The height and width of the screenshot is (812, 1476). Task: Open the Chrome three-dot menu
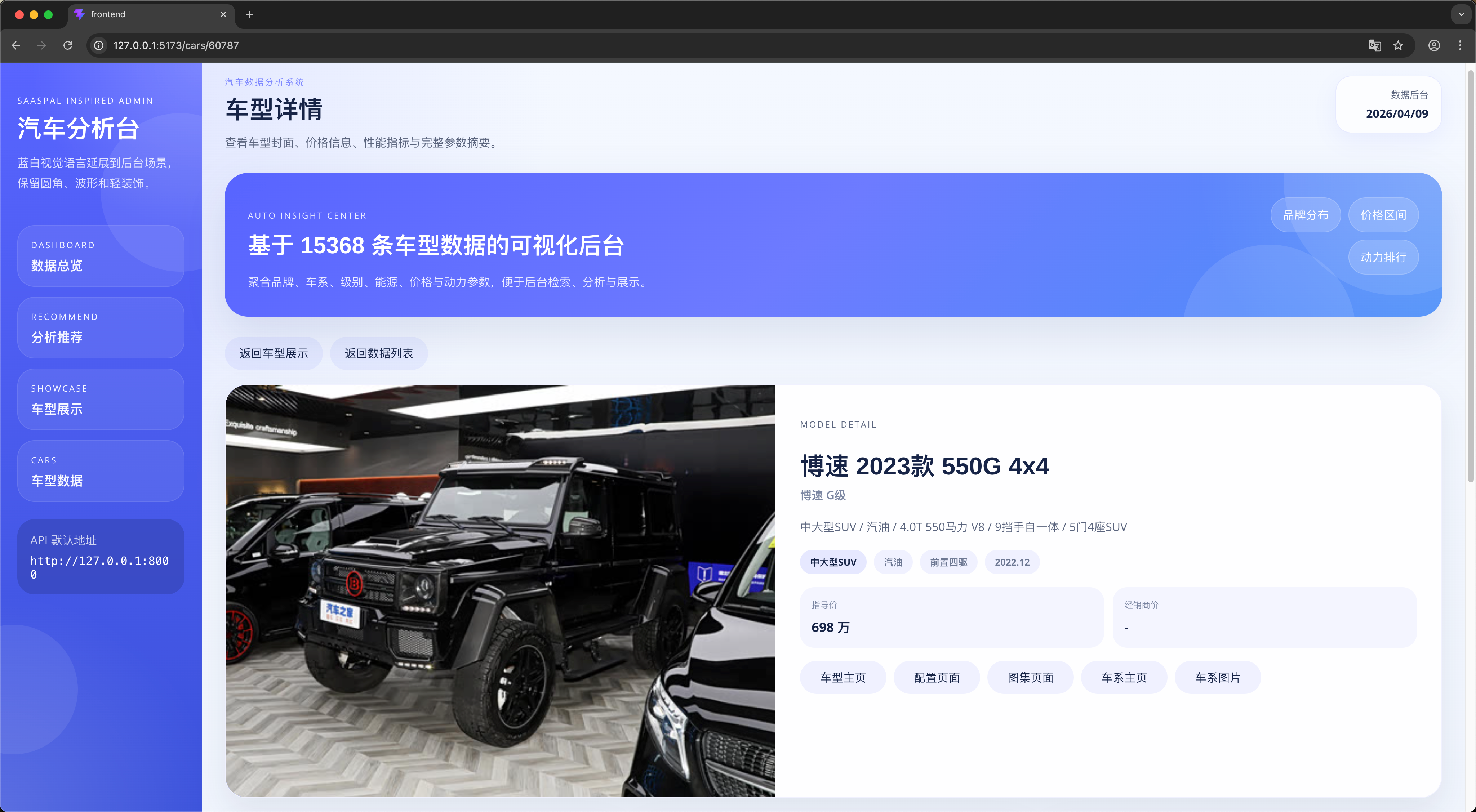(1459, 45)
